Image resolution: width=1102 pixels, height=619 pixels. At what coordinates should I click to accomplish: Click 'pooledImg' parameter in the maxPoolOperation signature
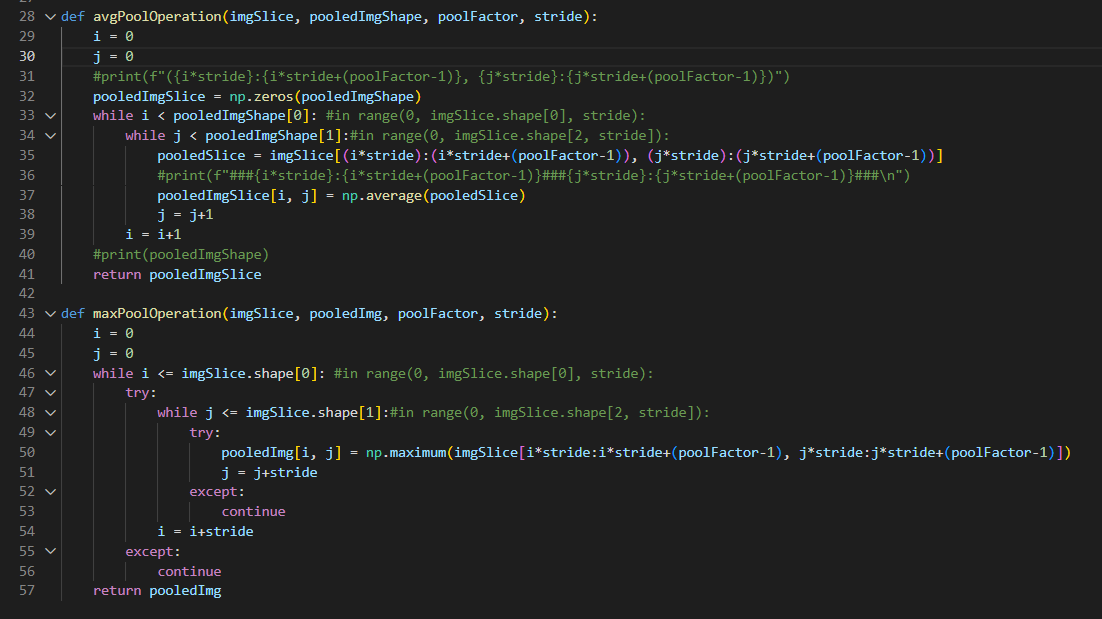346,313
